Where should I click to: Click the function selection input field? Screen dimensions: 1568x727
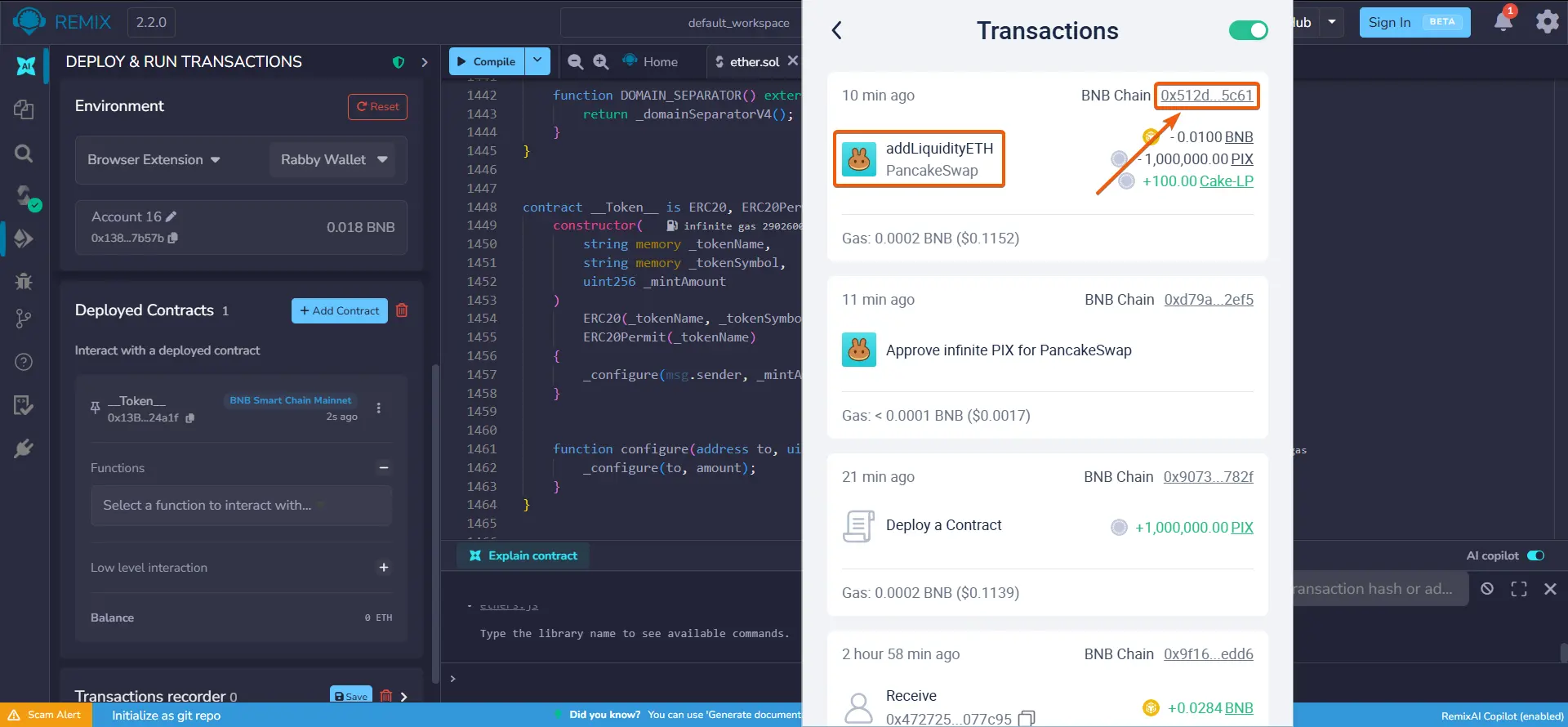pos(241,506)
